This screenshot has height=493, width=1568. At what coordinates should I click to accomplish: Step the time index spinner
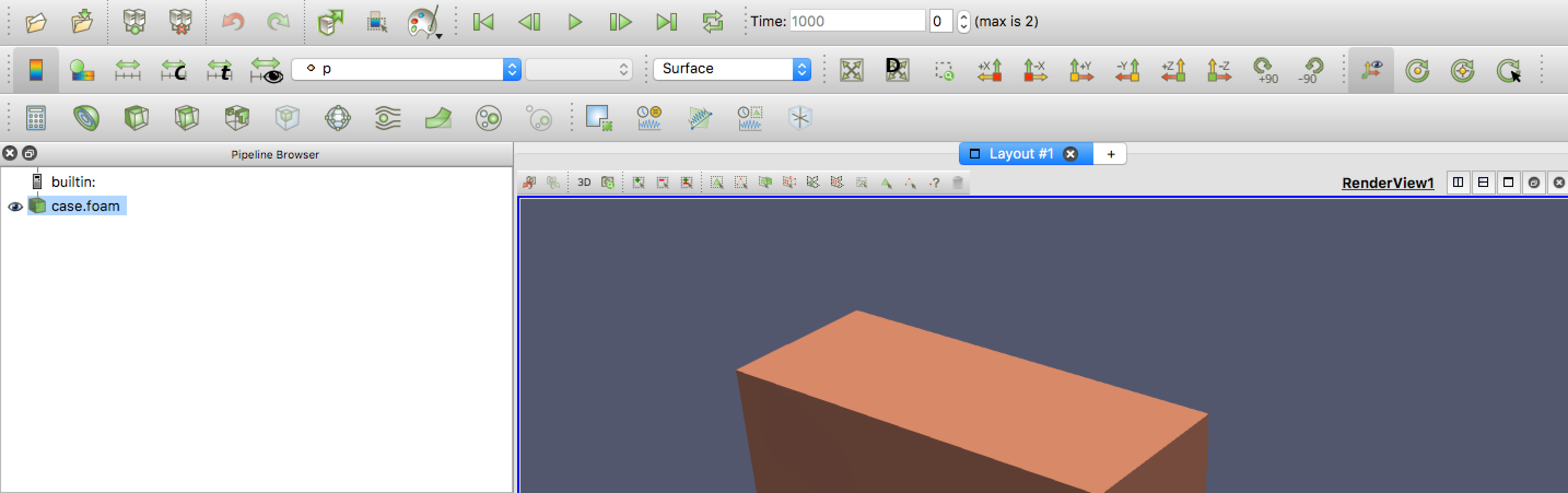[x=963, y=21]
